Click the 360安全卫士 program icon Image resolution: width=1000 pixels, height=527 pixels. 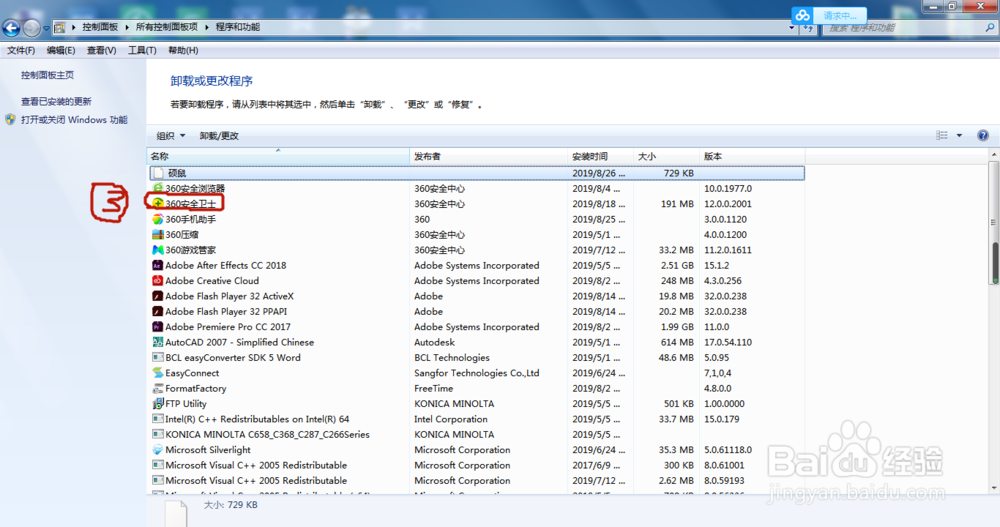(x=158, y=204)
